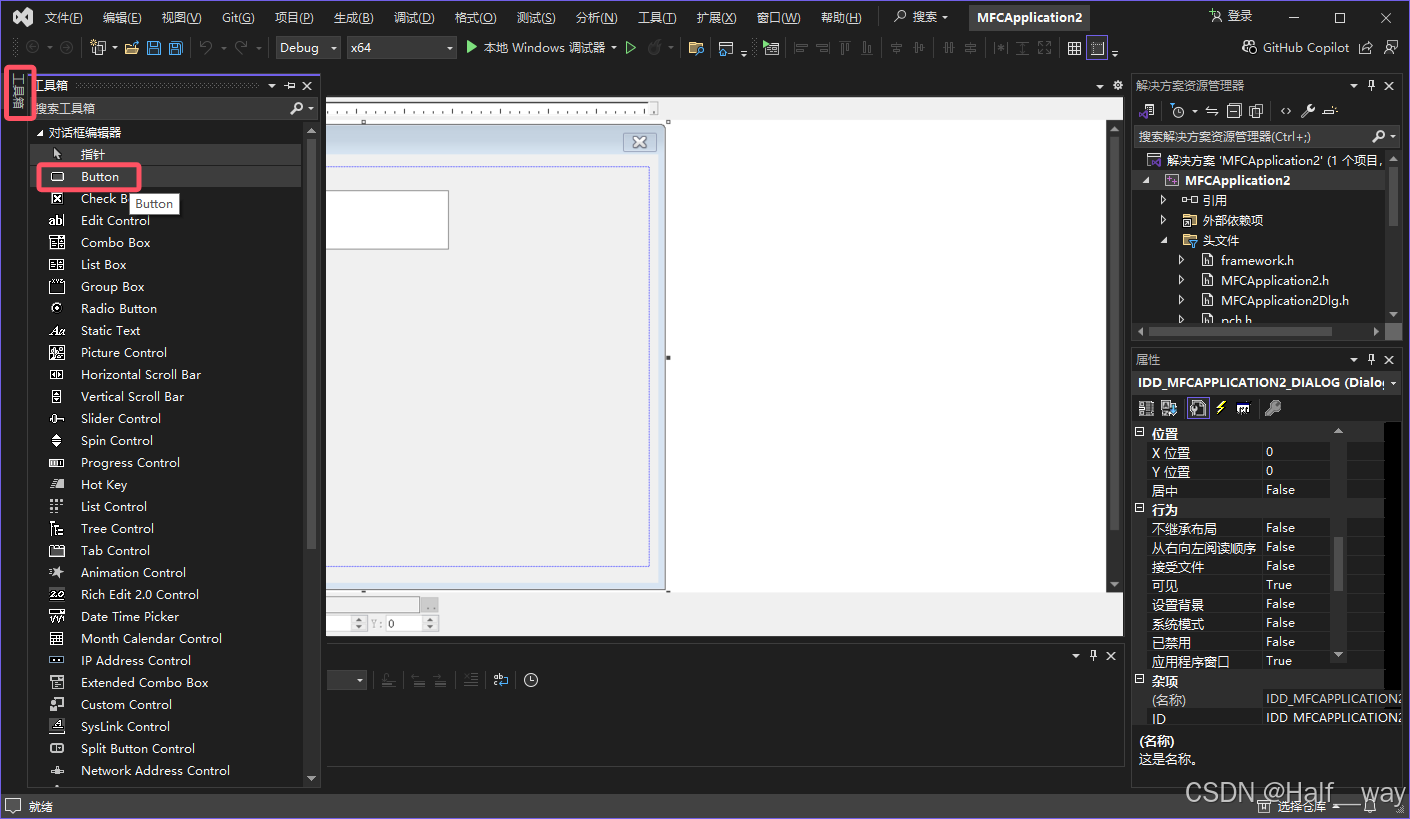
Task: Expand the 外部依赖项 tree node
Action: pos(1163,220)
